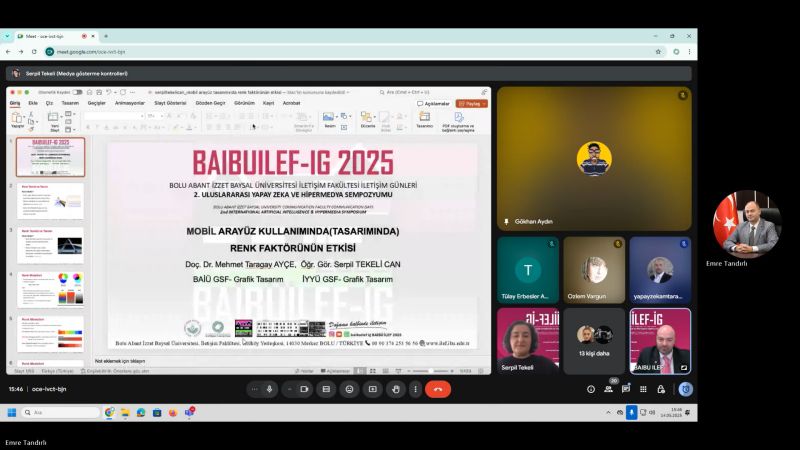The width and height of the screenshot is (800, 450).
Task: Open meeting details info icon
Action: click(x=591, y=389)
